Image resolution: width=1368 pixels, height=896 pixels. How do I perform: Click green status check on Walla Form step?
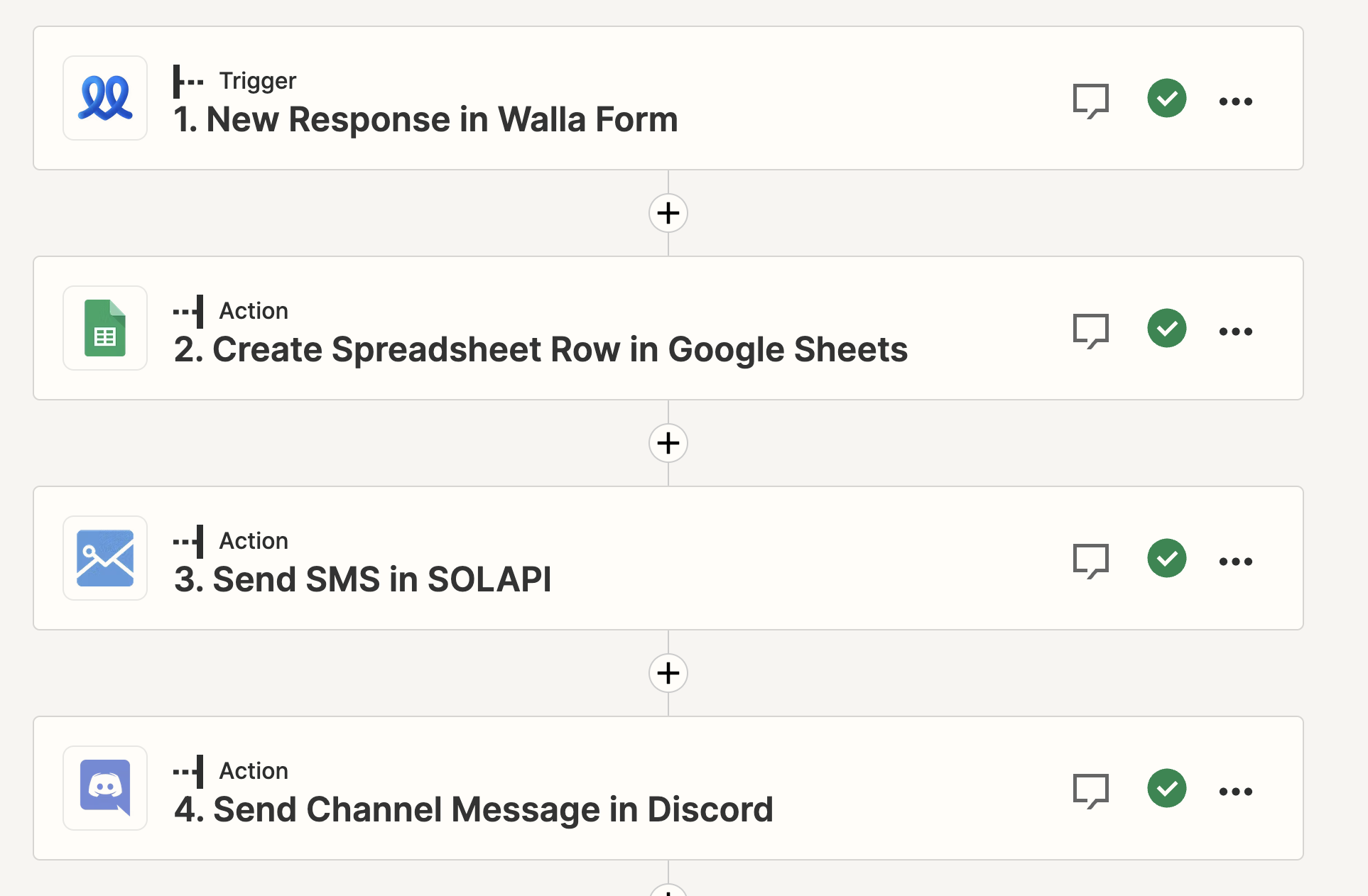[x=1167, y=98]
